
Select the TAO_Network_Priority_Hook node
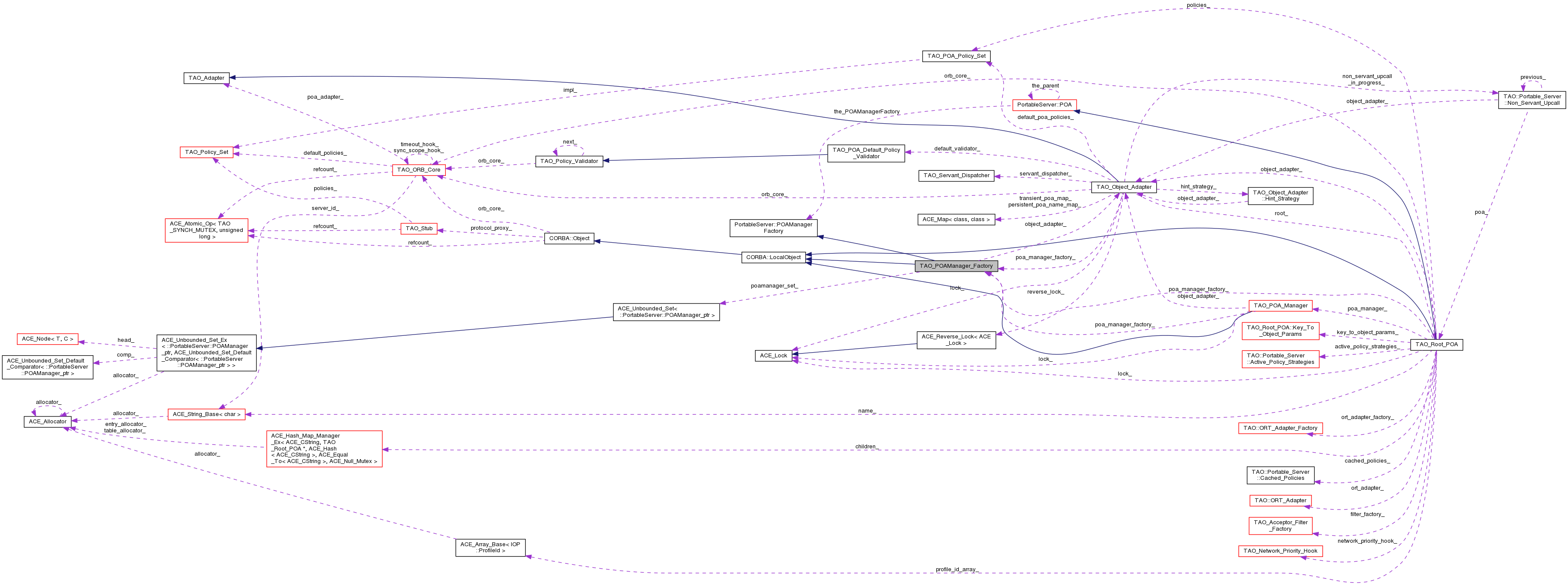coord(1280,551)
